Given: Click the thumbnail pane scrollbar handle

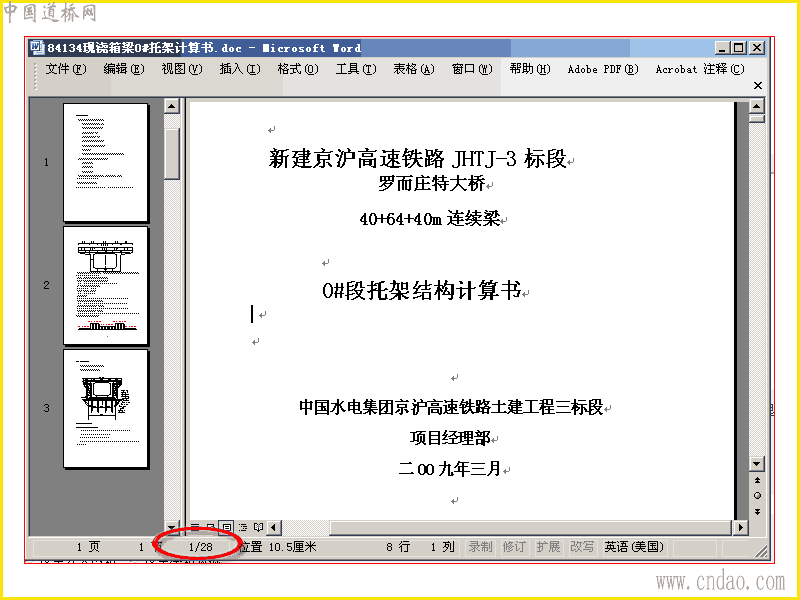Looking at the screenshot, I should 172,154.
